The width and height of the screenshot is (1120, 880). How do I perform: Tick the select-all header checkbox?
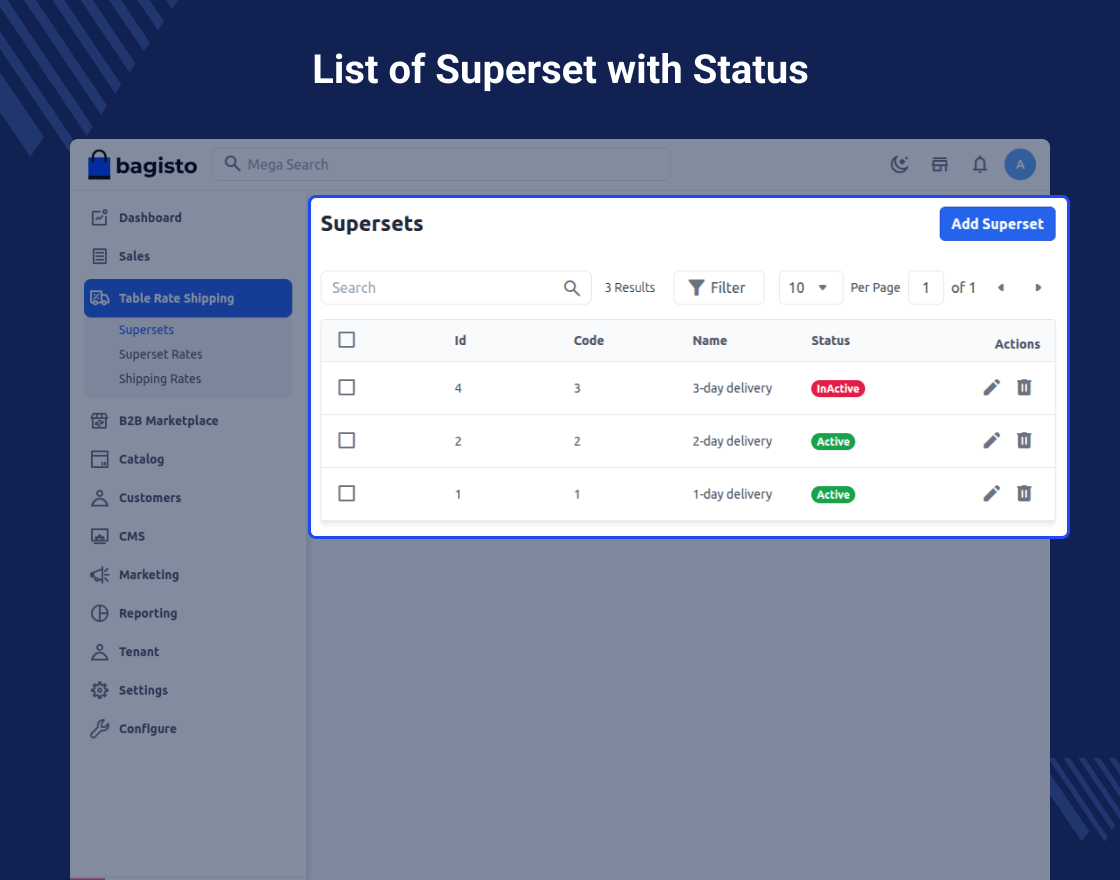(x=346, y=340)
